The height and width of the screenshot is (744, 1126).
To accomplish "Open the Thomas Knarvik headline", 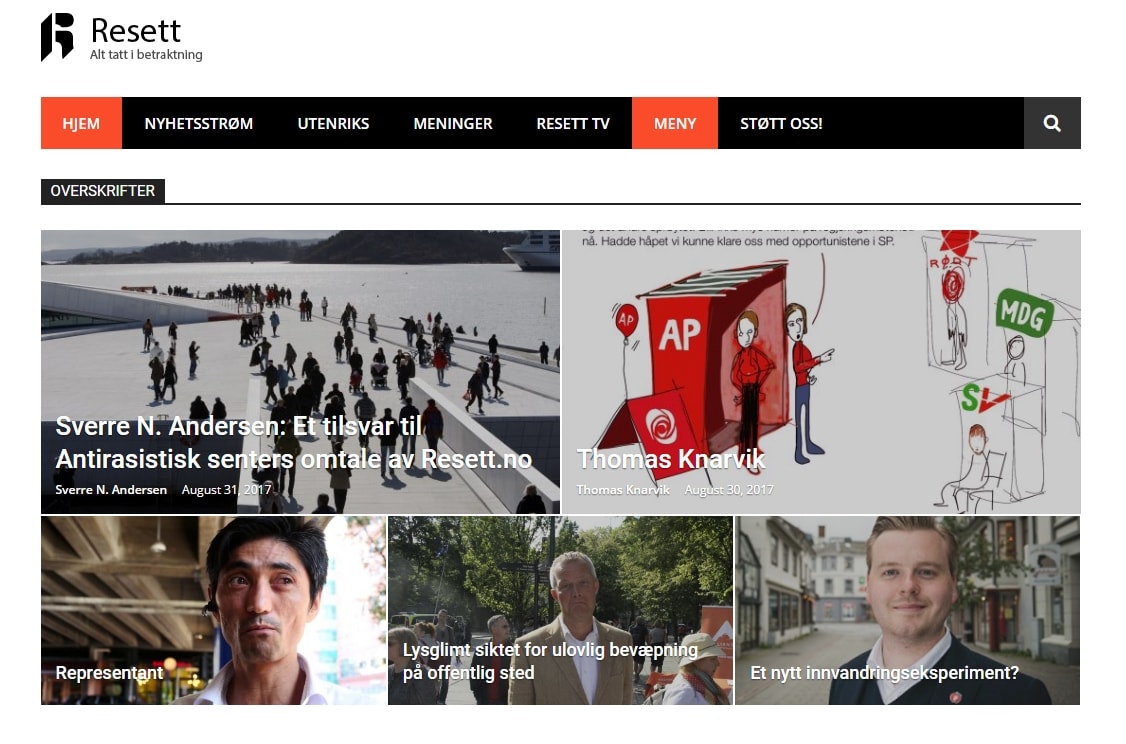I will [670, 459].
